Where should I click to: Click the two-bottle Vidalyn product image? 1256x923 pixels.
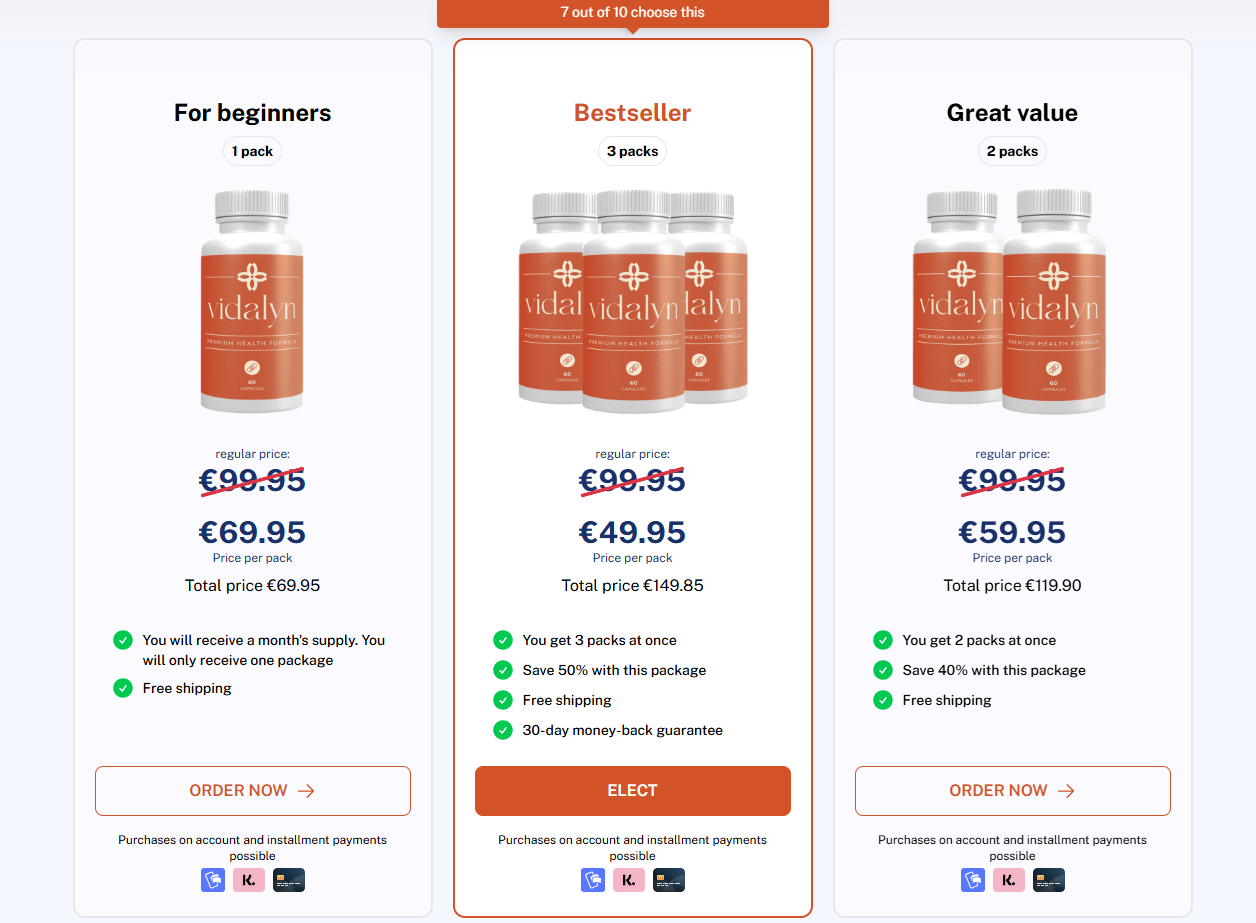click(1012, 302)
